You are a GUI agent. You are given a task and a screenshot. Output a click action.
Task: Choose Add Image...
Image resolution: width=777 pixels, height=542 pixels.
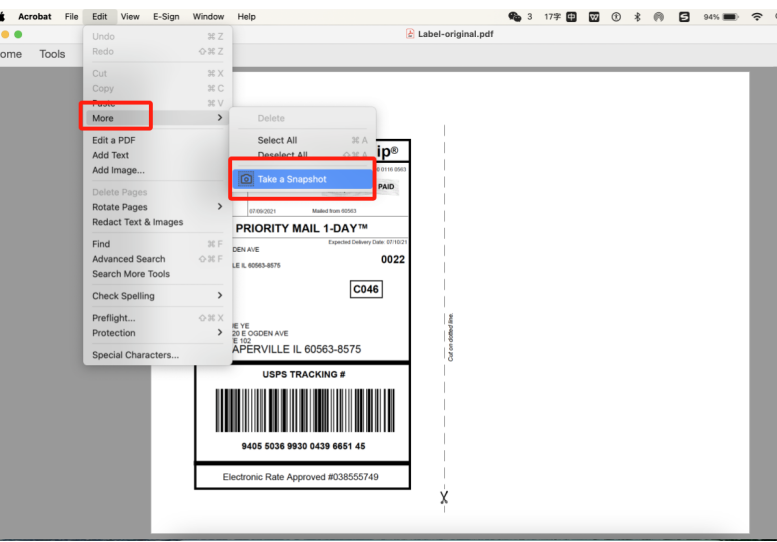(158, 170)
